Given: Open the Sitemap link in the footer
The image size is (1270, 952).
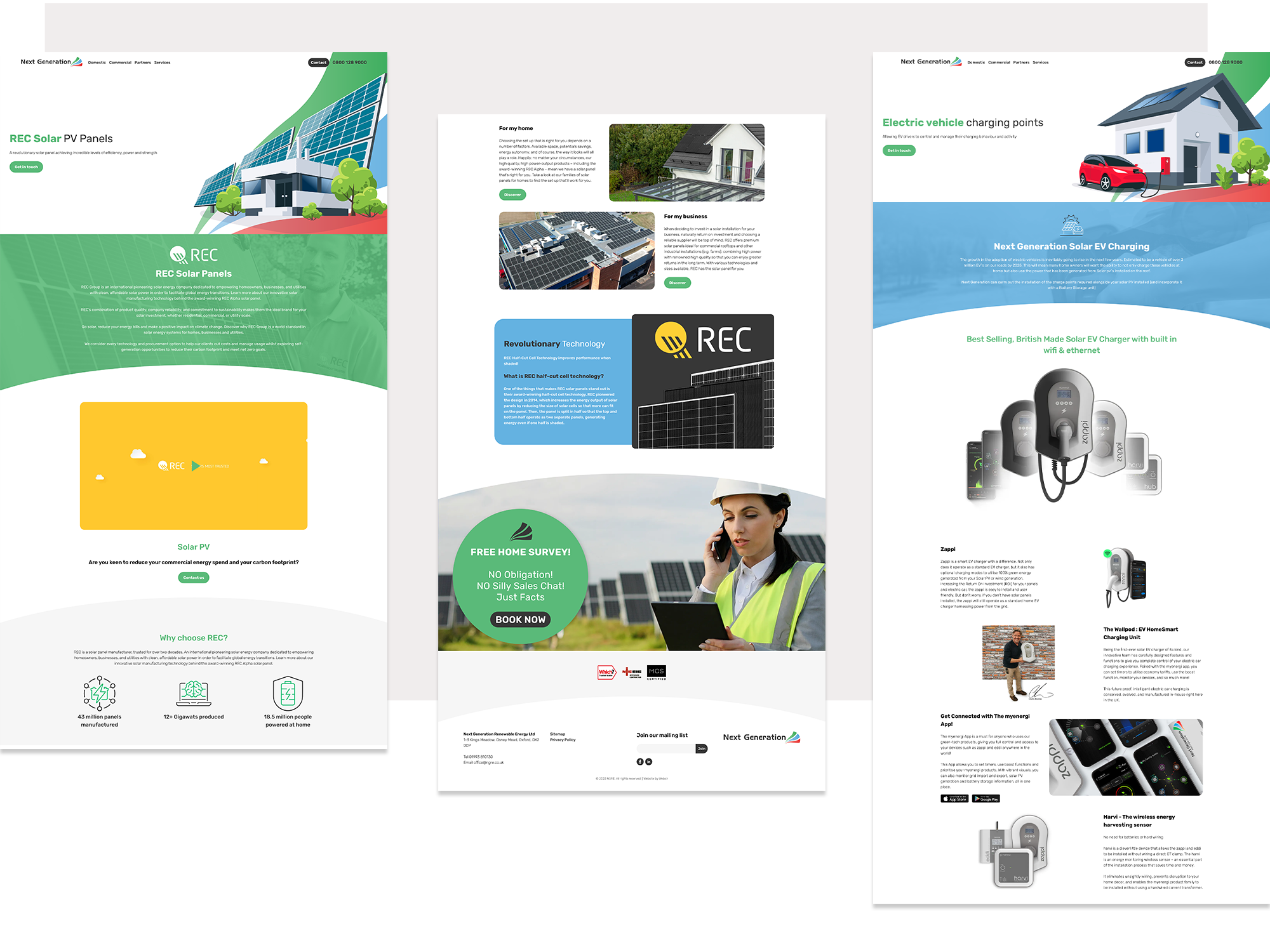Looking at the screenshot, I should coord(558,734).
